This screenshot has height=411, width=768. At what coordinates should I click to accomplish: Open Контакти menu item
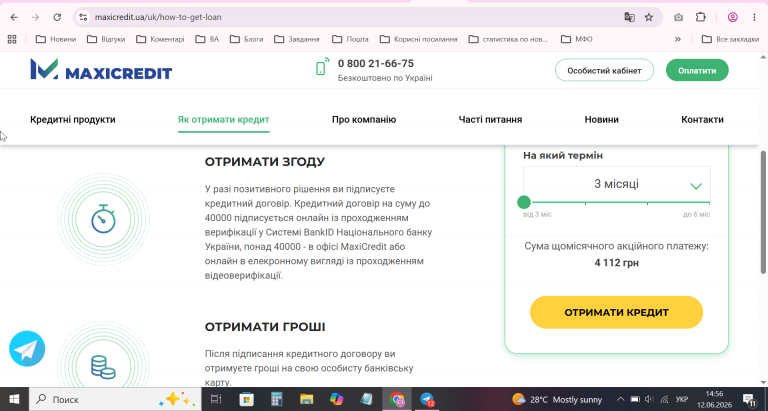(x=702, y=120)
